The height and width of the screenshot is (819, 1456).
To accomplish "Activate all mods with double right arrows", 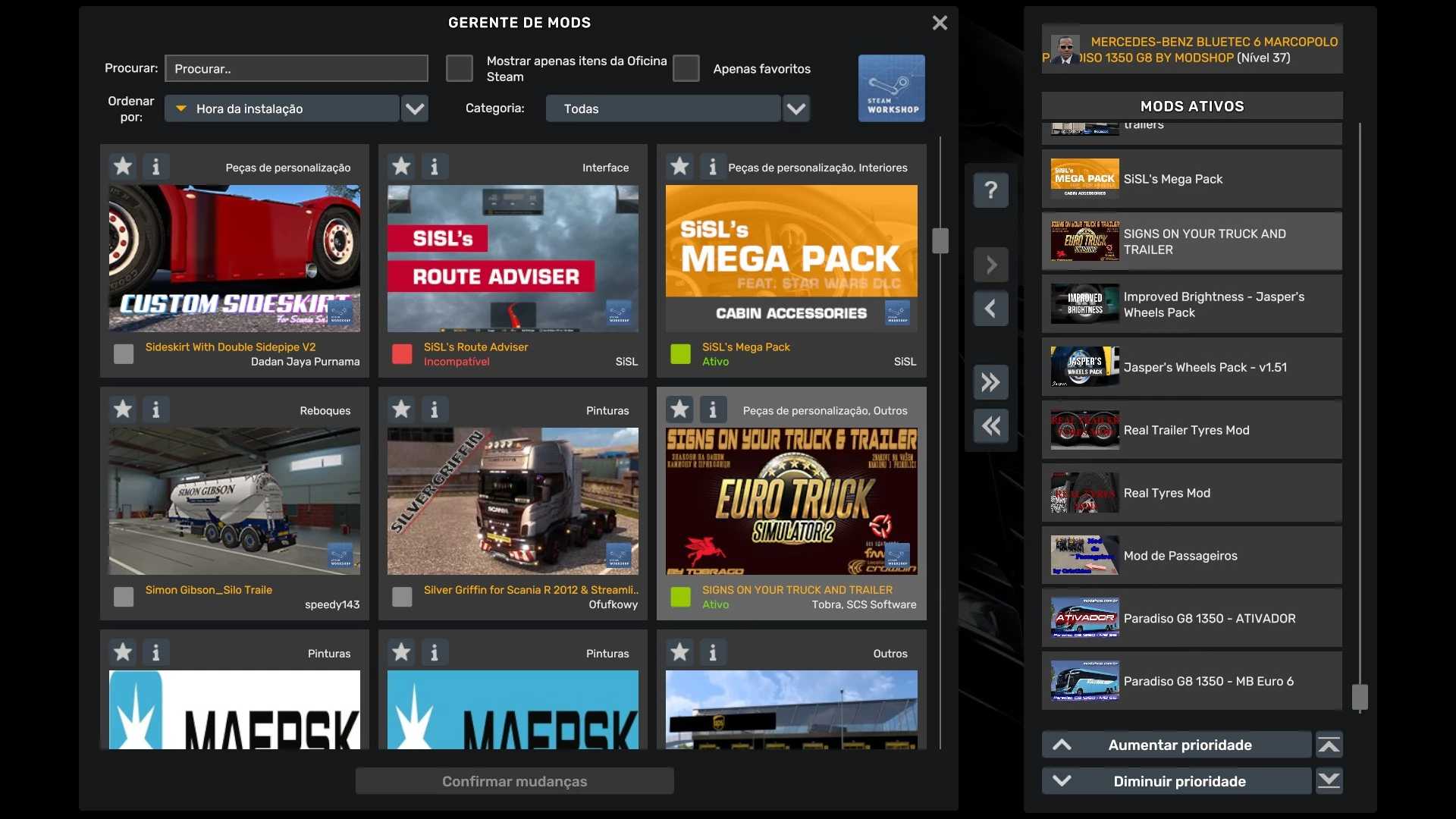I will [990, 382].
